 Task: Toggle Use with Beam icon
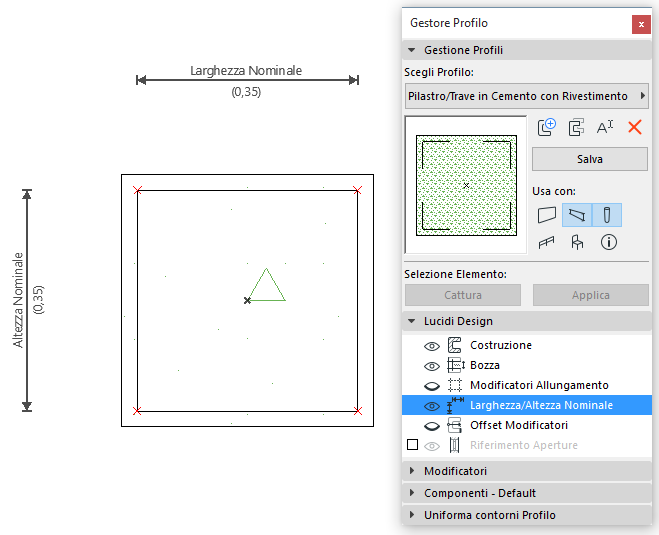[x=577, y=215]
